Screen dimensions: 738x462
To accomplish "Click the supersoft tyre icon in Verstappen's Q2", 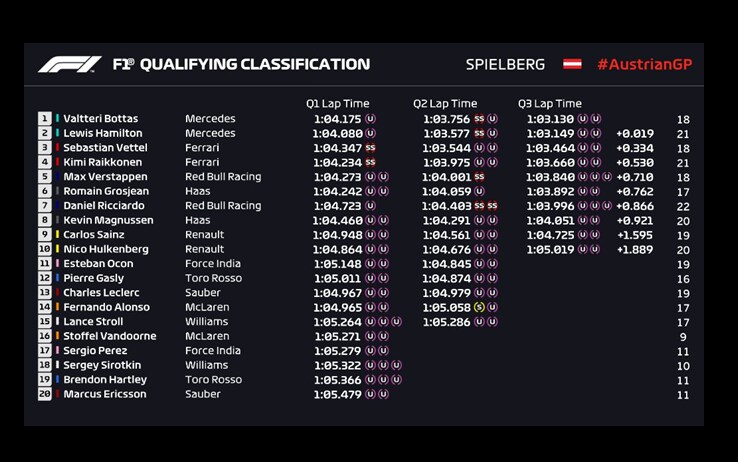I will 479,177.
